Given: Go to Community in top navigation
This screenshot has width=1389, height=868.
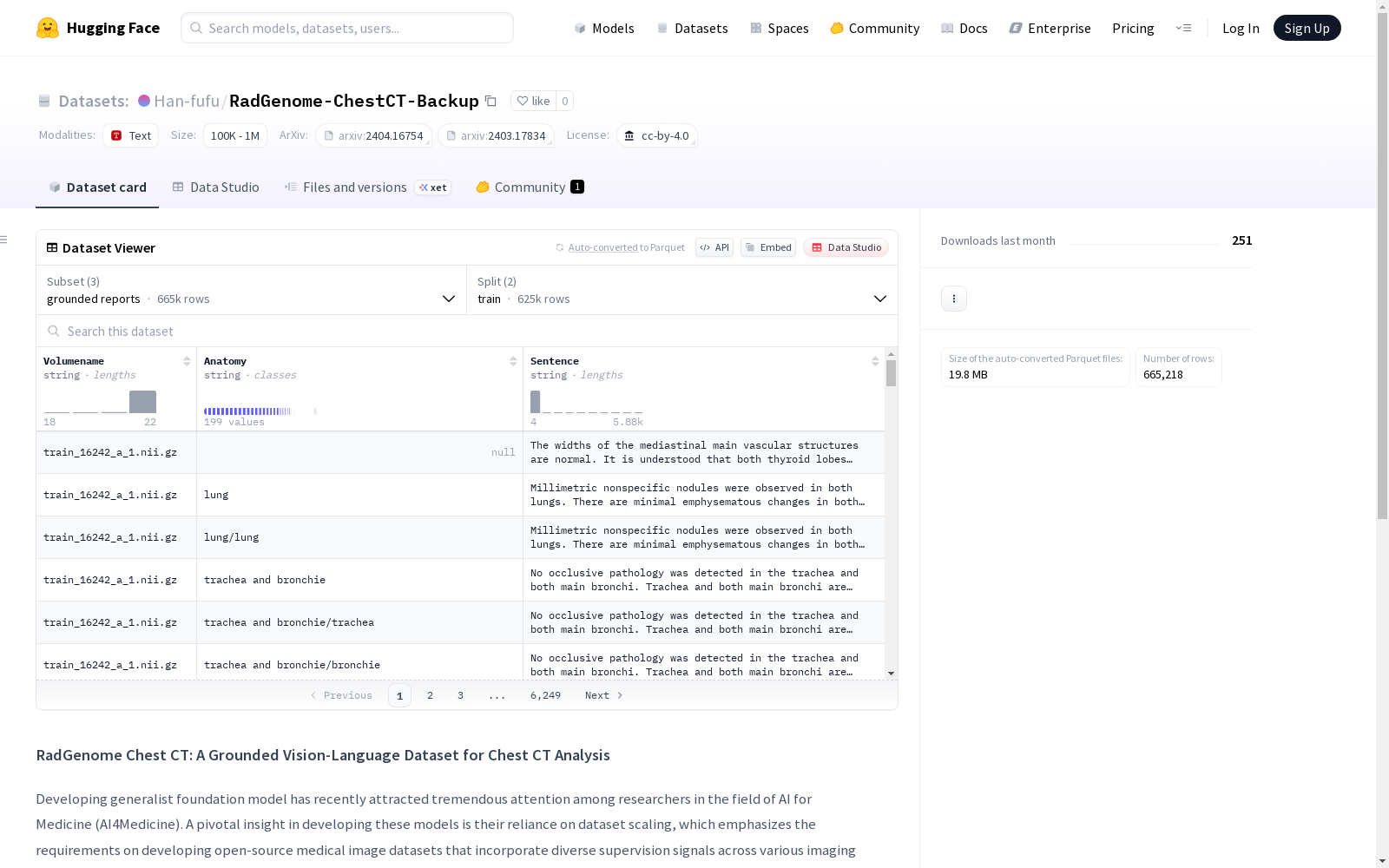Looking at the screenshot, I should pos(874,28).
